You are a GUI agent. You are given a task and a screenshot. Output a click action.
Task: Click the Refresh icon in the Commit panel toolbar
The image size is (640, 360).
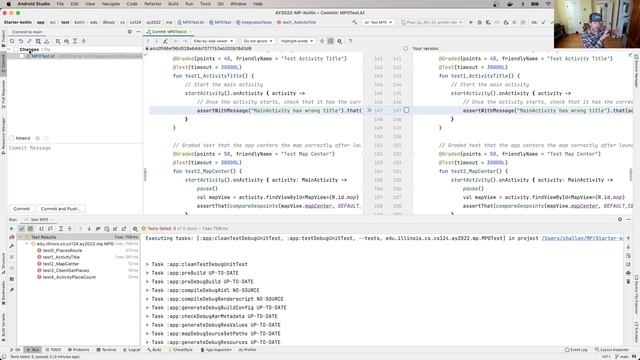[x=12, y=41]
